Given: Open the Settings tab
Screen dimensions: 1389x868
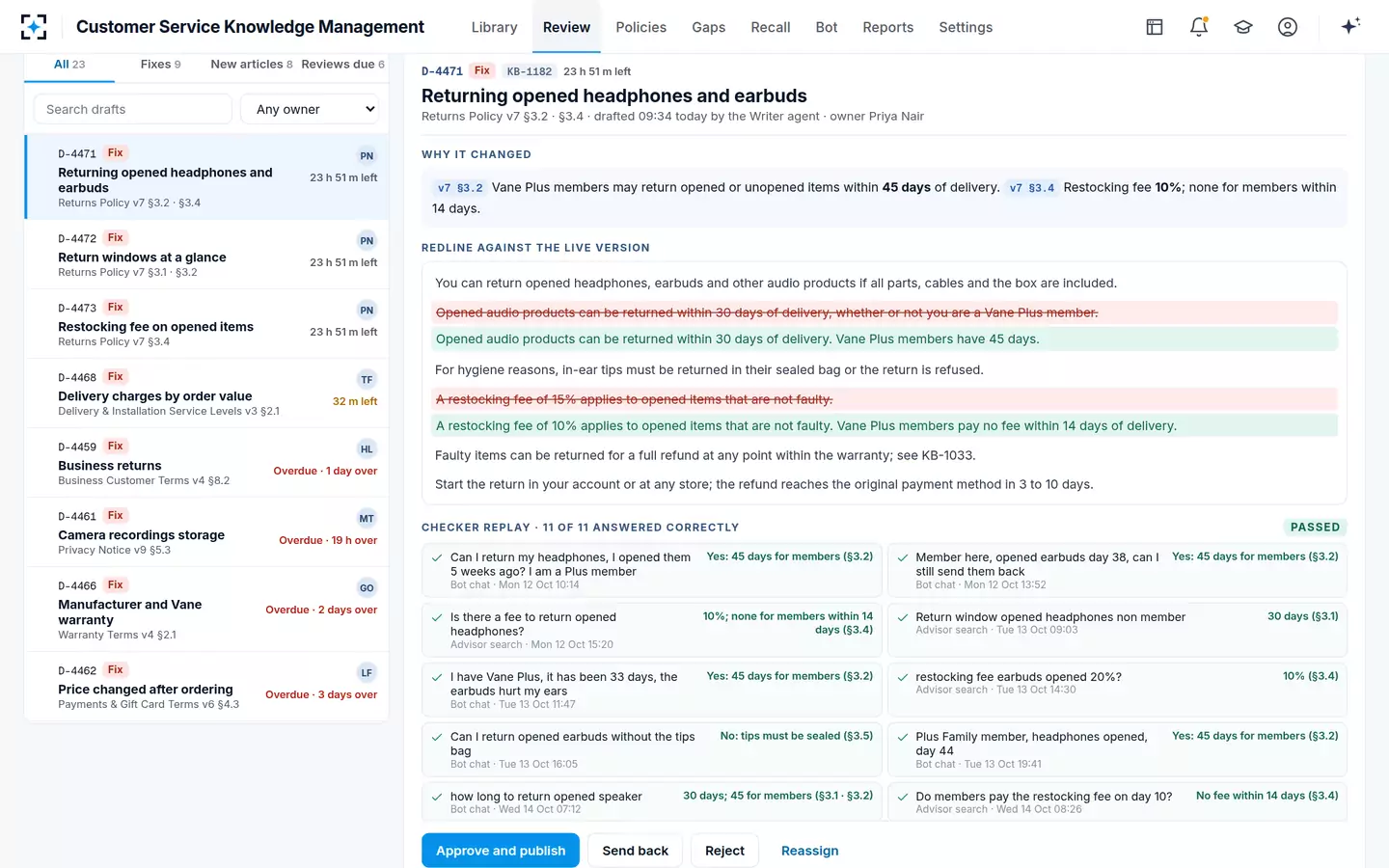Looking at the screenshot, I should tap(966, 27).
